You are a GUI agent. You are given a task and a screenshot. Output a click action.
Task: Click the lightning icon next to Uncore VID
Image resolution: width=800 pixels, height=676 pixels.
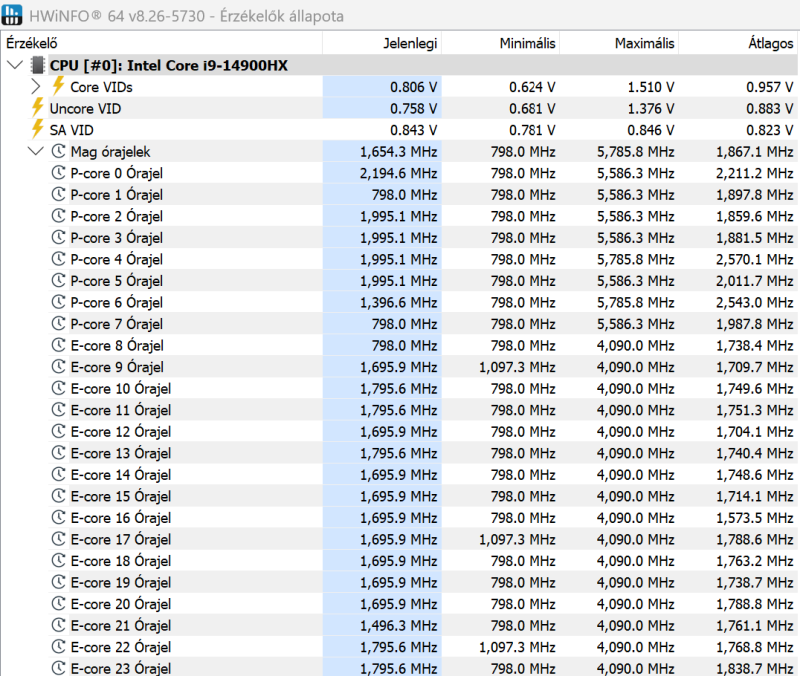tap(37, 108)
